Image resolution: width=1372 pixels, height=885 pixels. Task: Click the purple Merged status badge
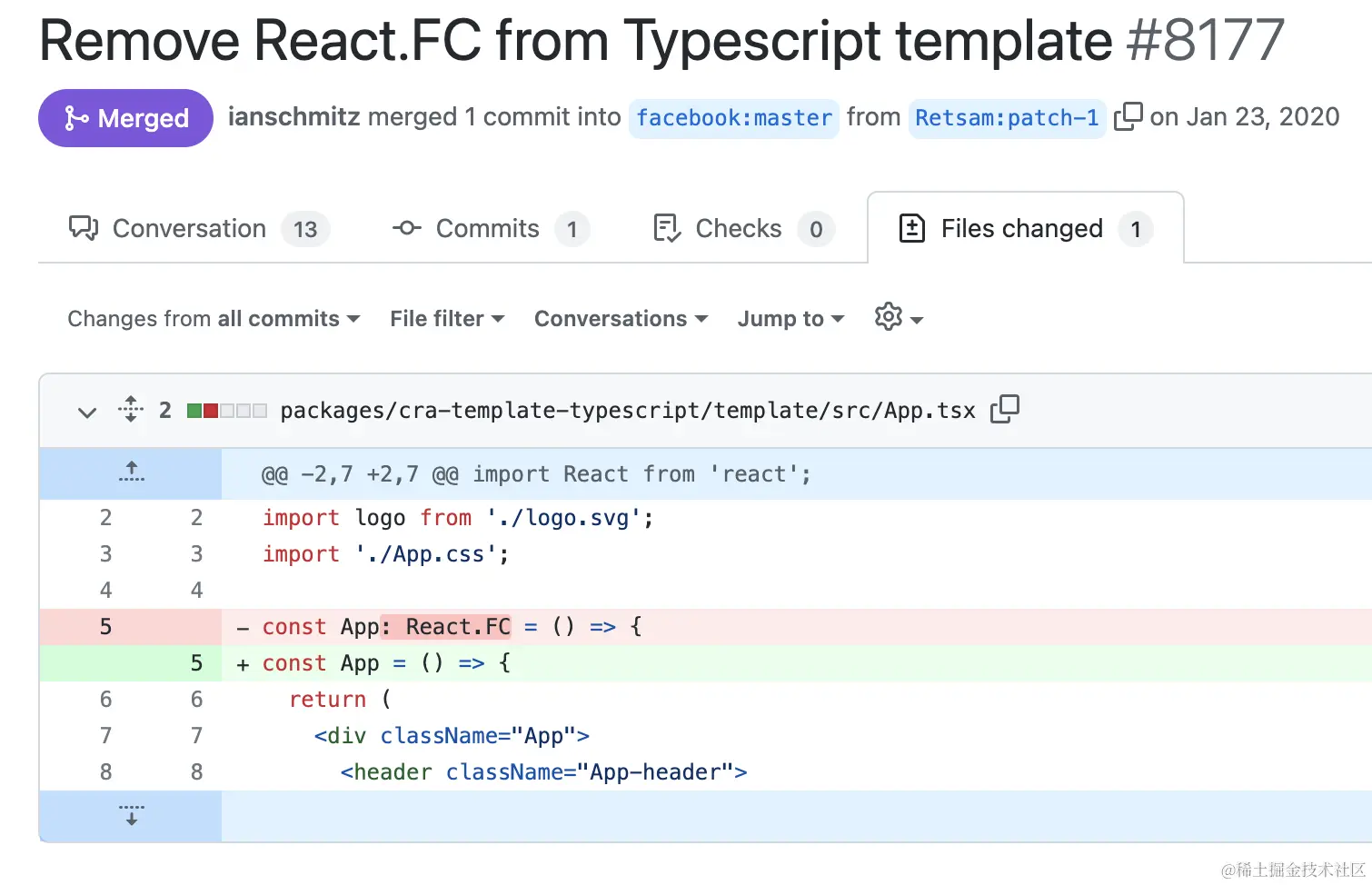pos(125,118)
